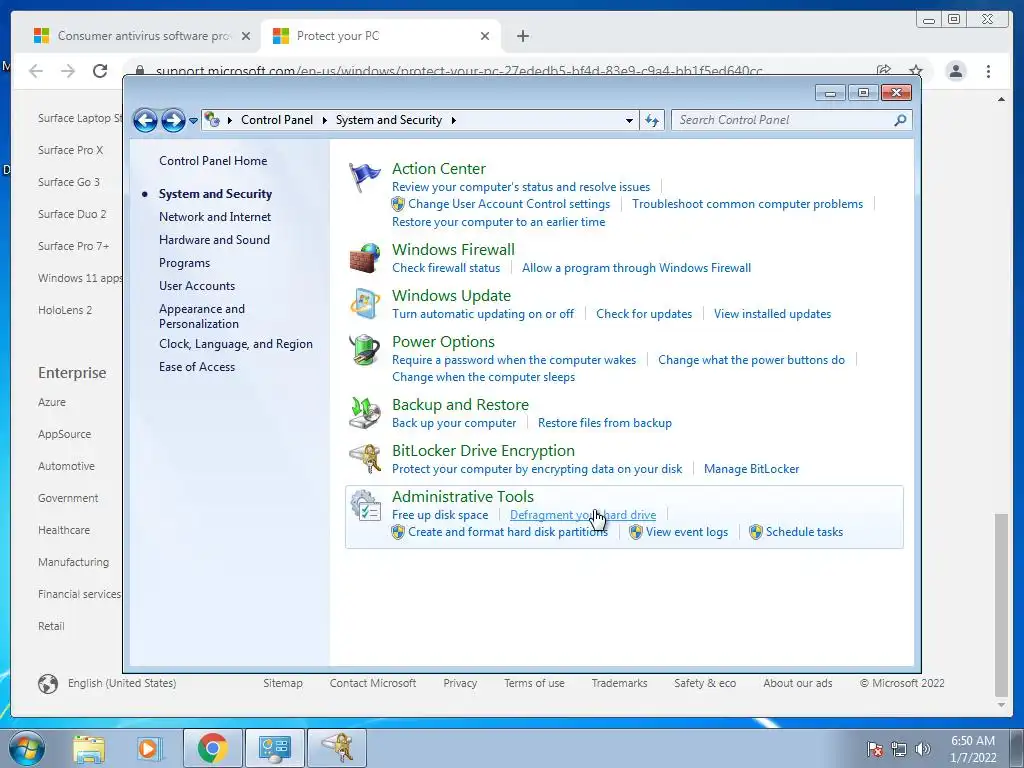Open a new Chrome tab
1024x768 pixels.
522,36
